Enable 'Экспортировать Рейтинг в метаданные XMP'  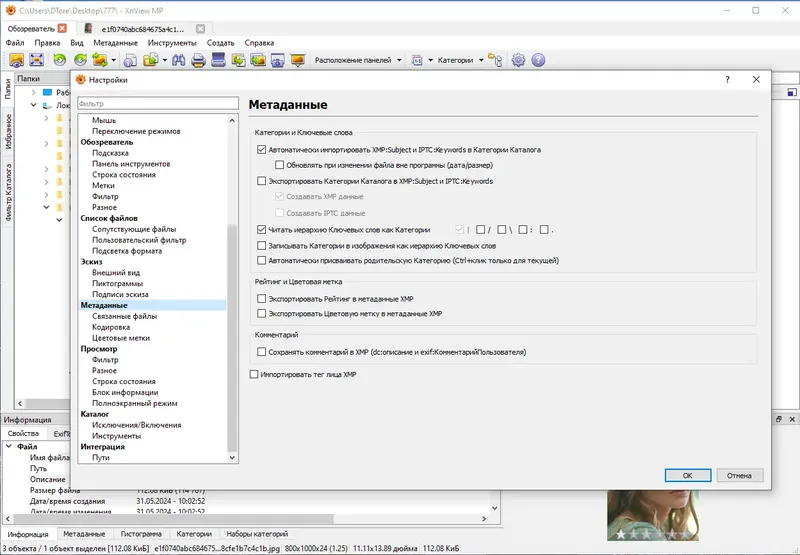tap(261, 298)
